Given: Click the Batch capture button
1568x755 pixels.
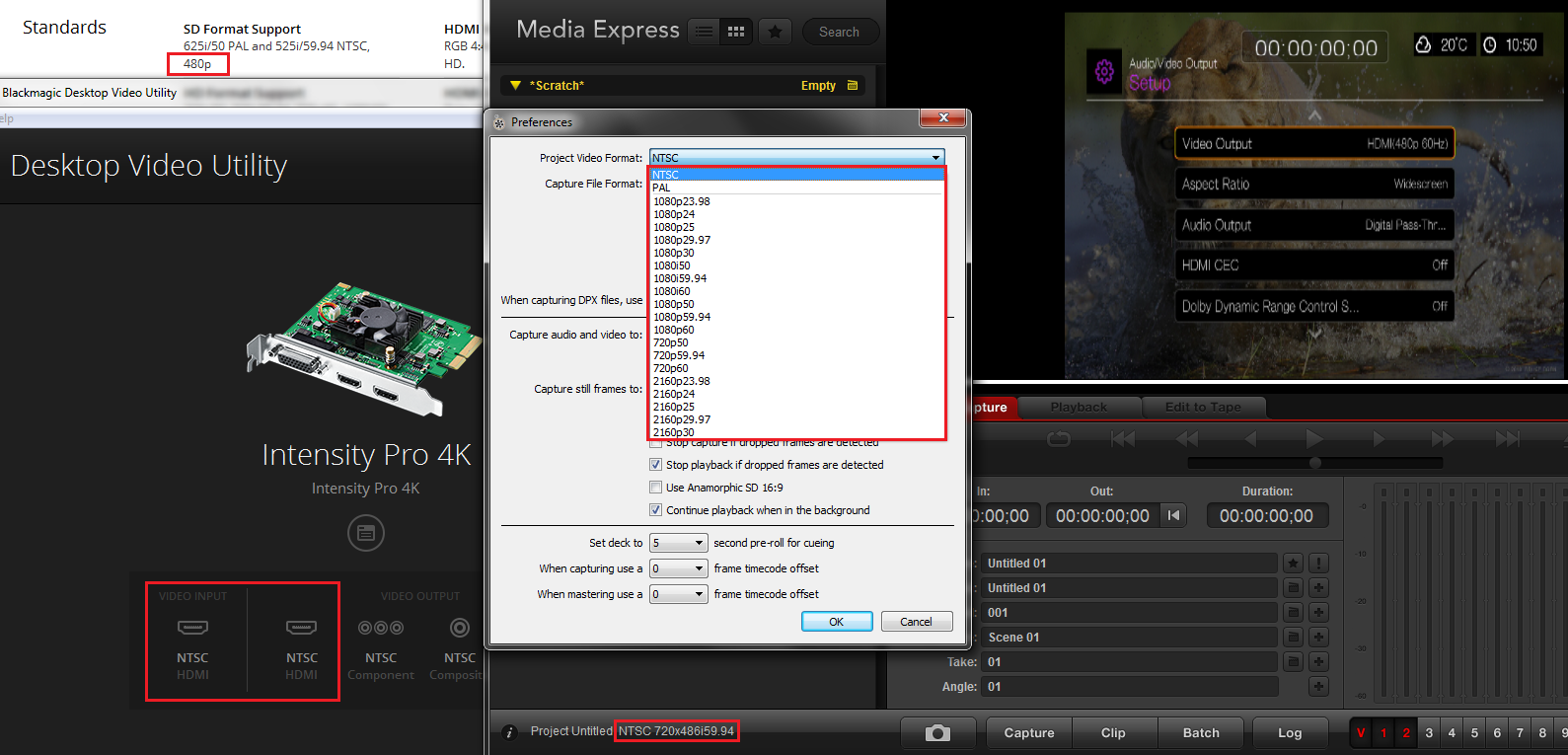Looking at the screenshot, I should pyautogui.click(x=1201, y=732).
